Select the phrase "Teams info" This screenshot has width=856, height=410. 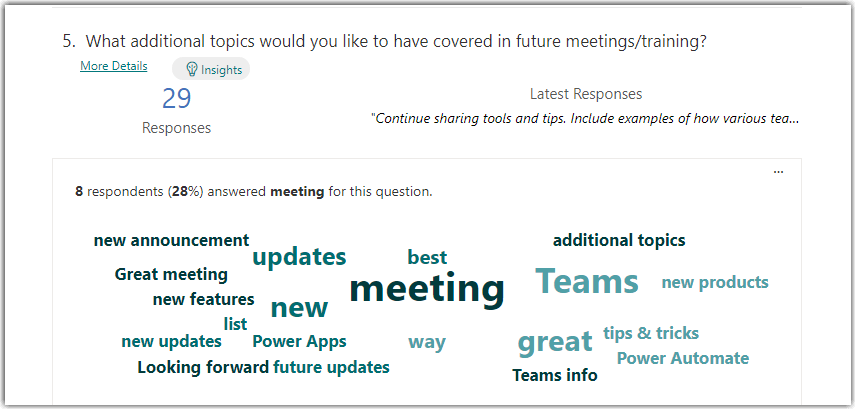pos(555,375)
